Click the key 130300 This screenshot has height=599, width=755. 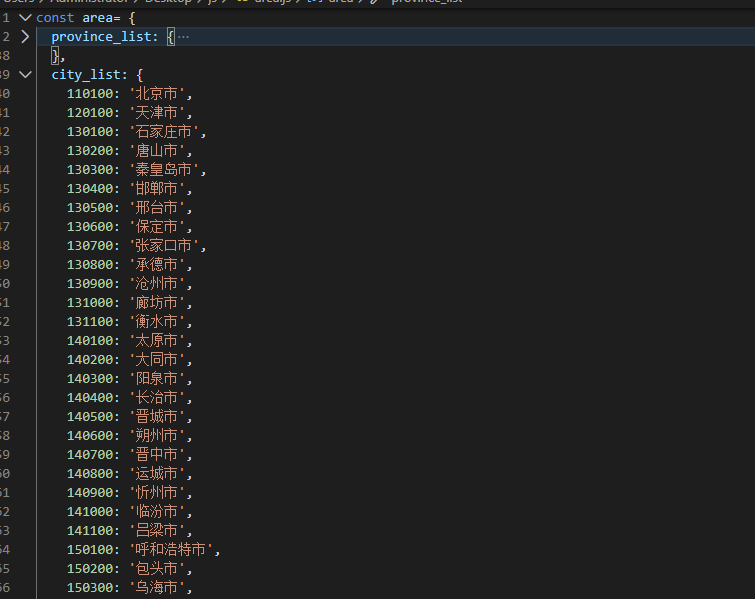(x=90, y=170)
